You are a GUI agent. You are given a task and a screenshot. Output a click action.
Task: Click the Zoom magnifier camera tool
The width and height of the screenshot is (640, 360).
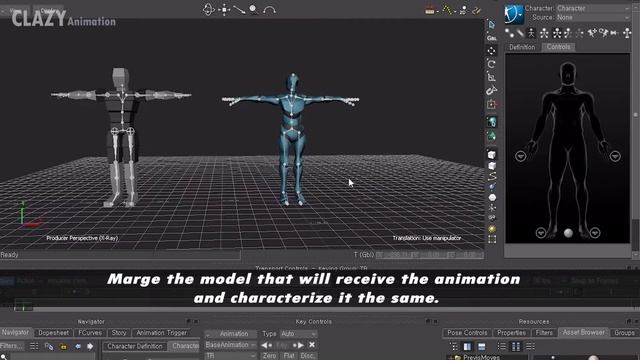pyautogui.click(x=253, y=9)
